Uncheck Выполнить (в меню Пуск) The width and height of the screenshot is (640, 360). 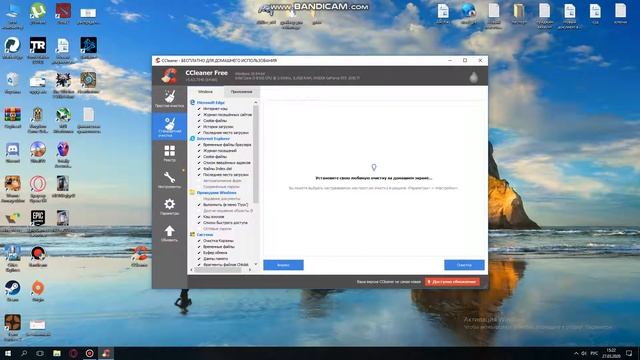[199, 204]
